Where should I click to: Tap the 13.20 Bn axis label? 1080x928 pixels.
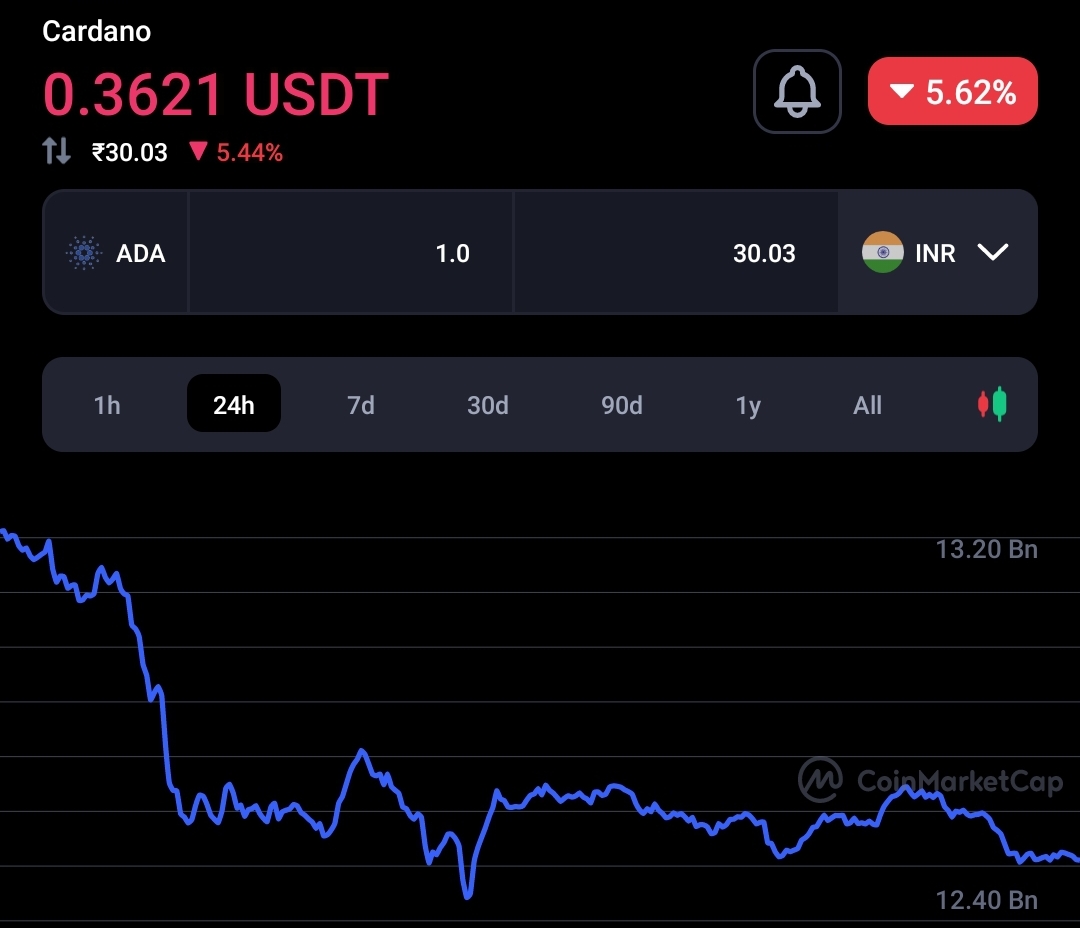tap(986, 549)
